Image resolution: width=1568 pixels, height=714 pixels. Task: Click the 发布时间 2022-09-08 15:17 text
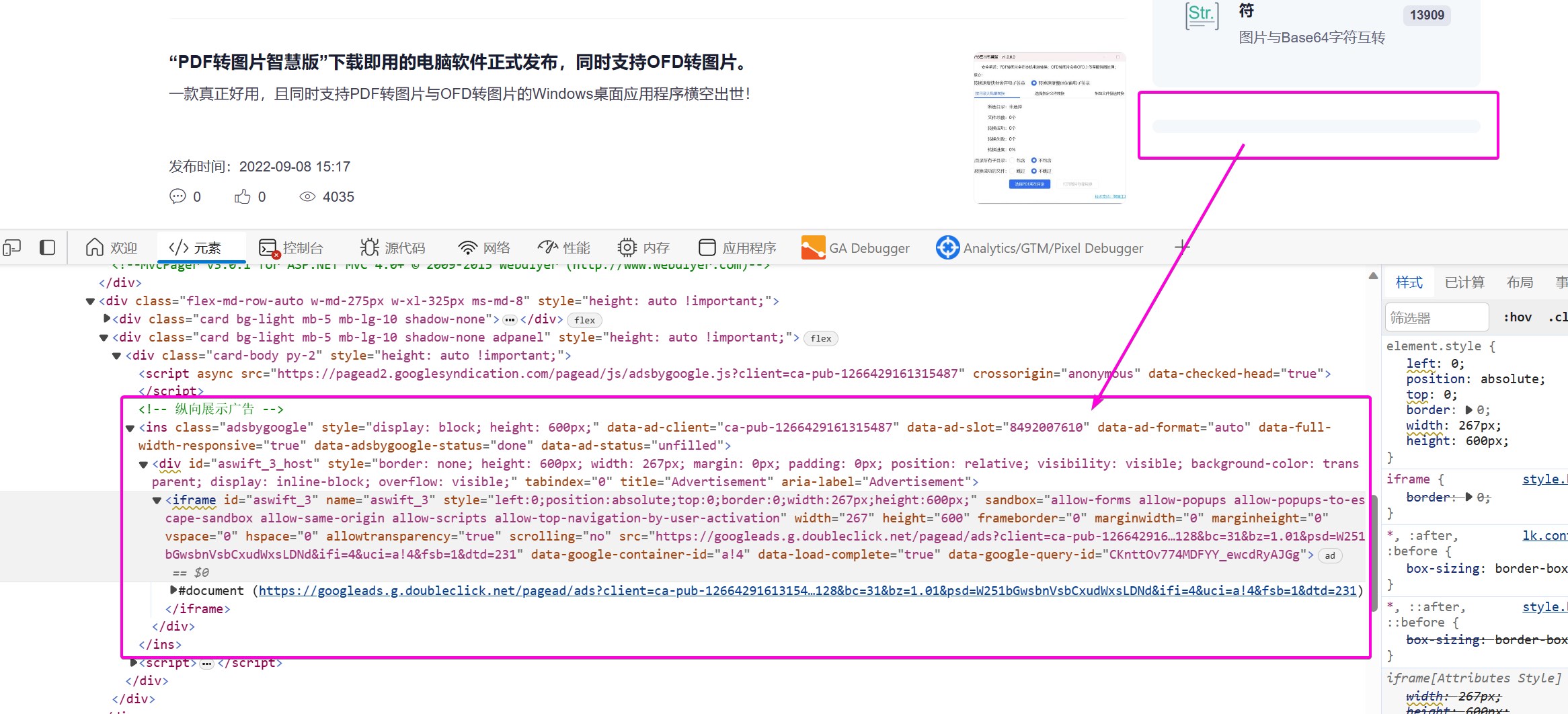[x=260, y=167]
